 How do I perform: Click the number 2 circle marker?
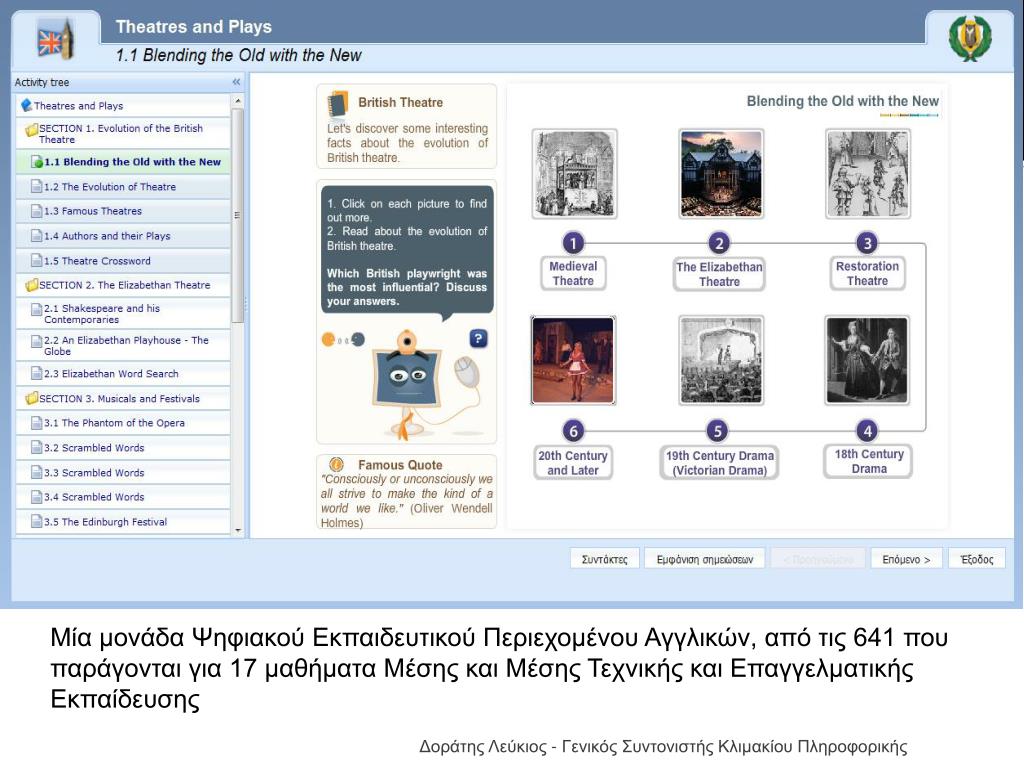(x=719, y=244)
